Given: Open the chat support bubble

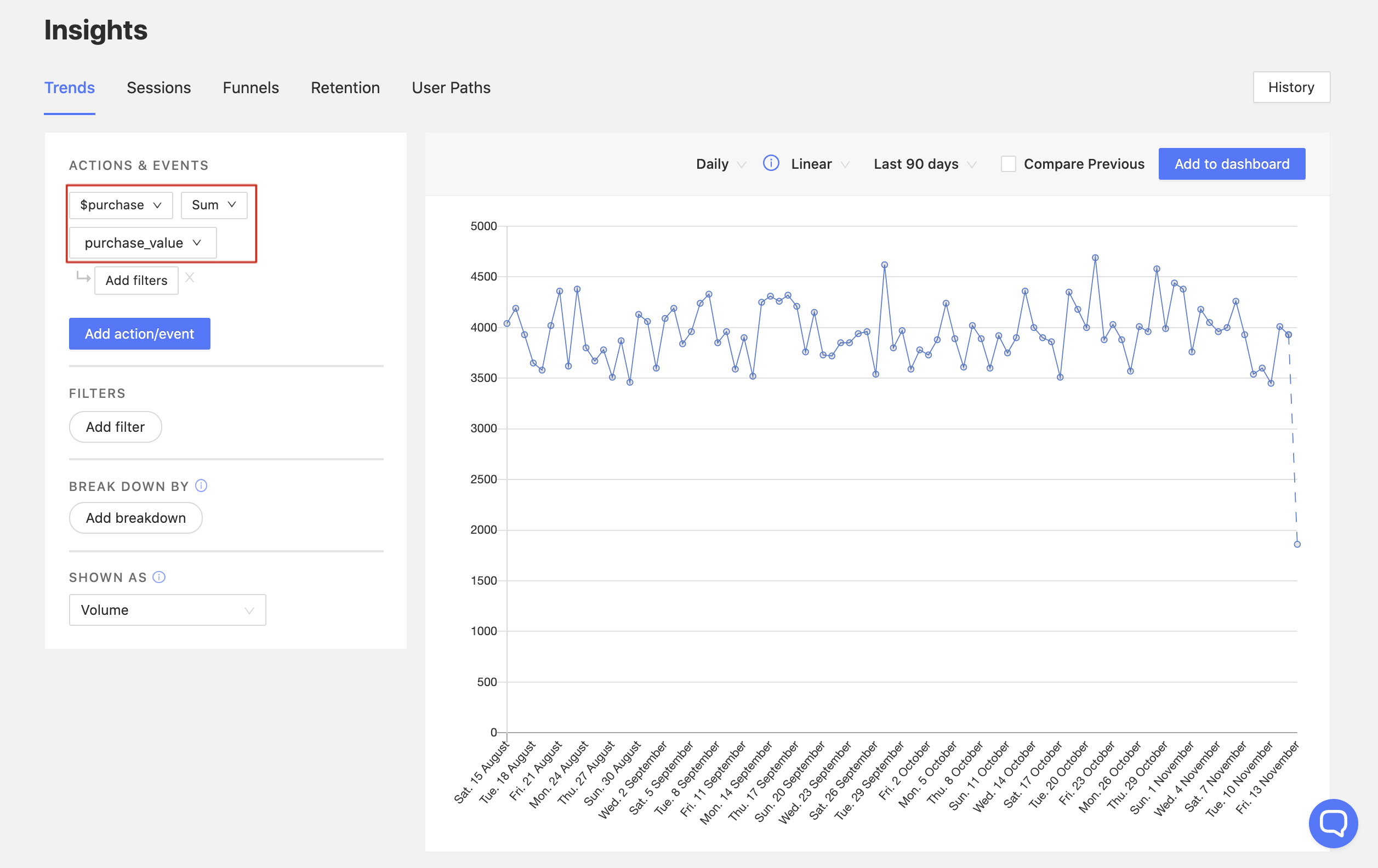Looking at the screenshot, I should click(x=1333, y=823).
